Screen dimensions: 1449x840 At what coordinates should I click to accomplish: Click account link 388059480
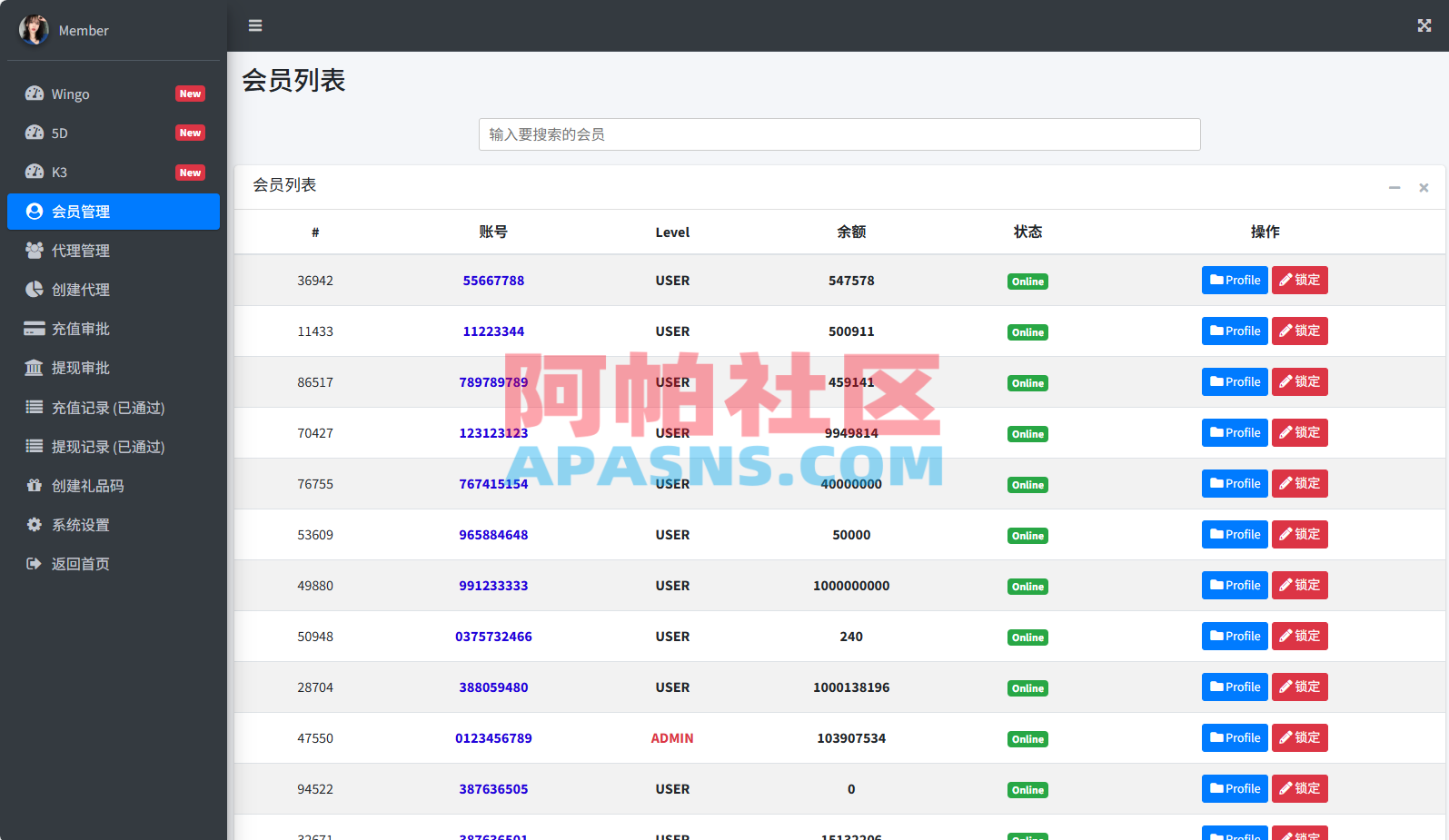point(493,687)
